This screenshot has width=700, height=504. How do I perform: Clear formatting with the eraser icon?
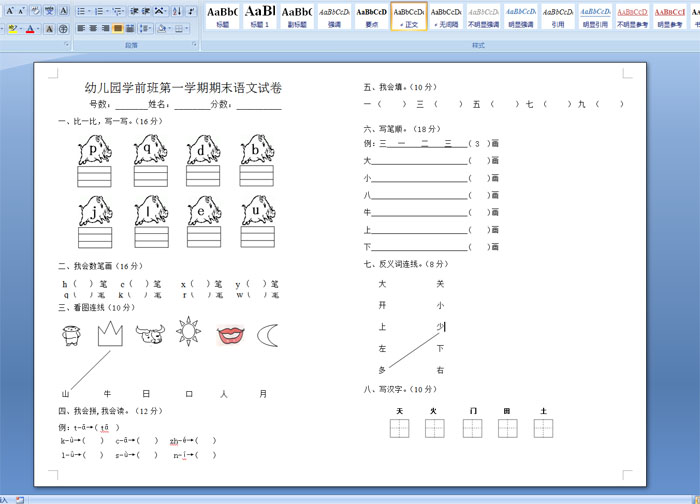(35, 10)
